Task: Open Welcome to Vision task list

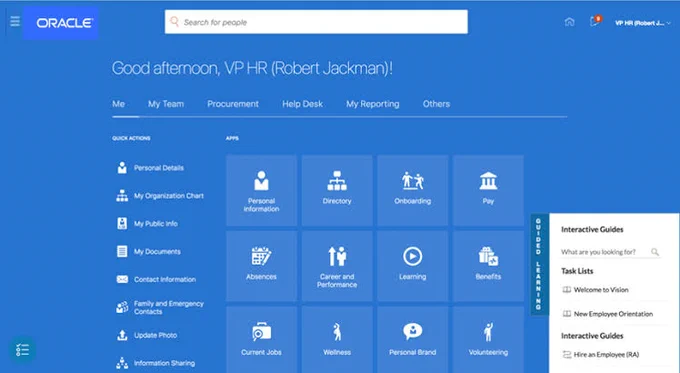Action: [601, 290]
